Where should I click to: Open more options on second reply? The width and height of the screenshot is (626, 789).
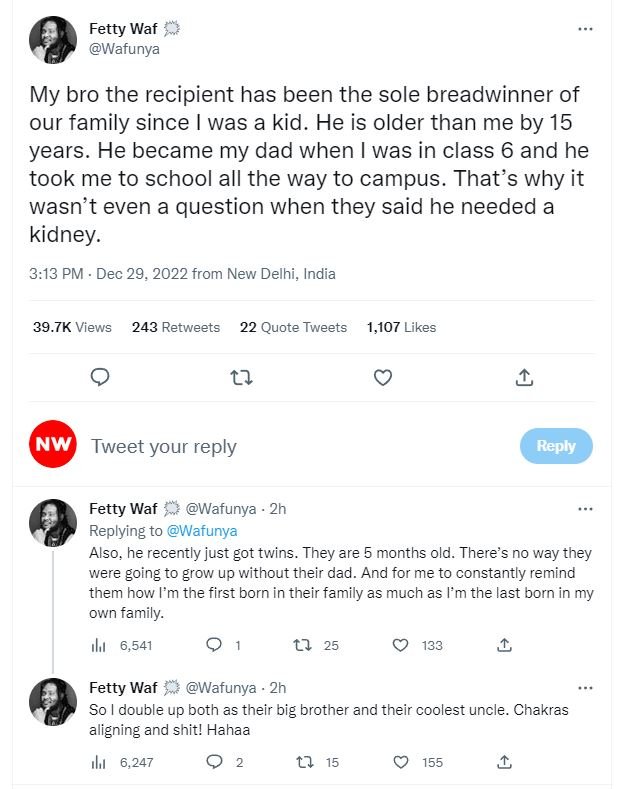click(x=586, y=688)
